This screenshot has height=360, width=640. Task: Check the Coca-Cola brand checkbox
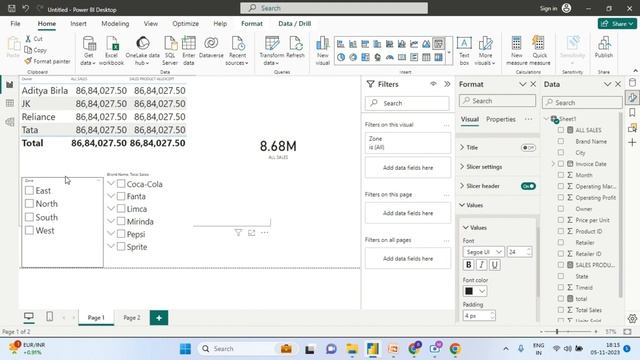tap(121, 184)
